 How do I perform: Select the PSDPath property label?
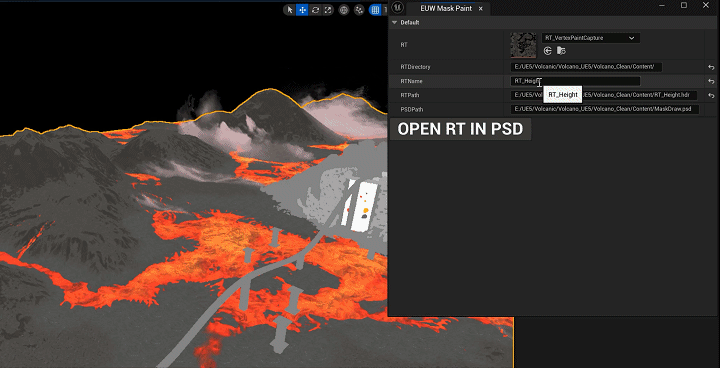tap(412, 110)
